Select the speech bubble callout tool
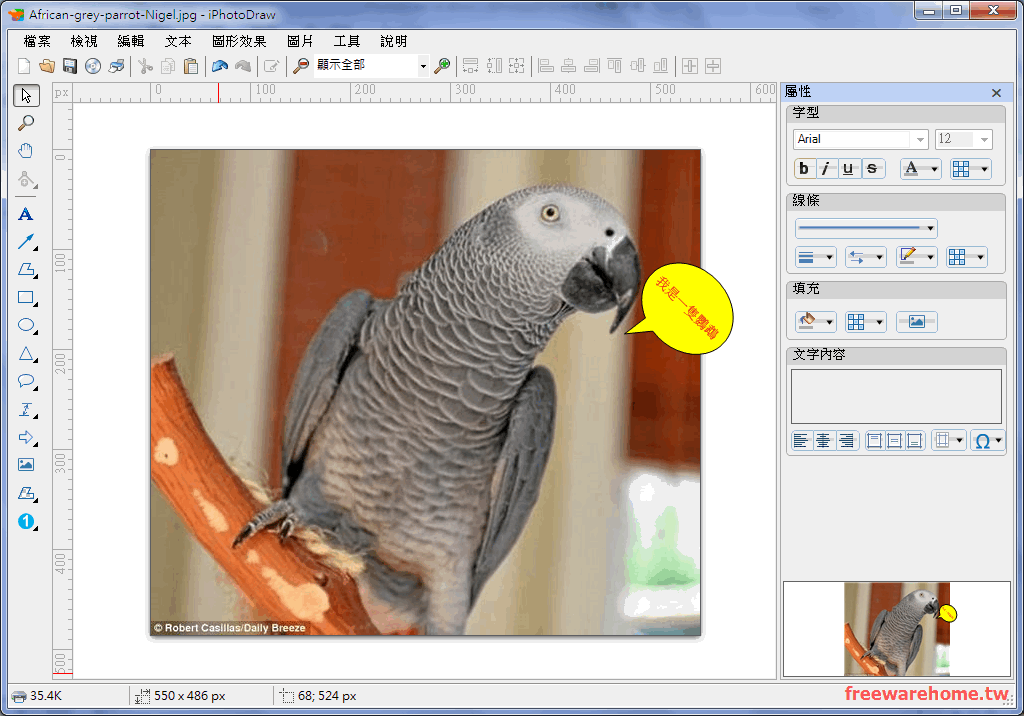Screen dimensions: 1024x716 tap(26, 382)
